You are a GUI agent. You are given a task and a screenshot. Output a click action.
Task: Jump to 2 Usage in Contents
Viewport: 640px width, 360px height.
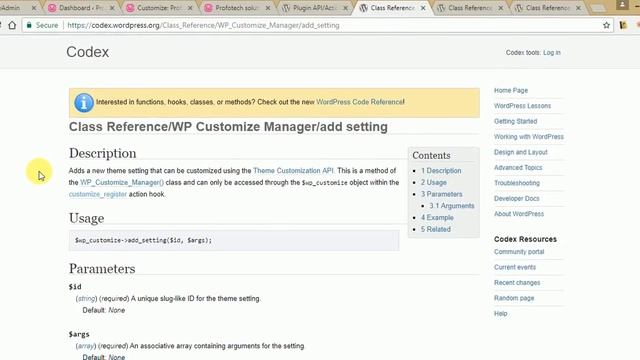click(433, 182)
